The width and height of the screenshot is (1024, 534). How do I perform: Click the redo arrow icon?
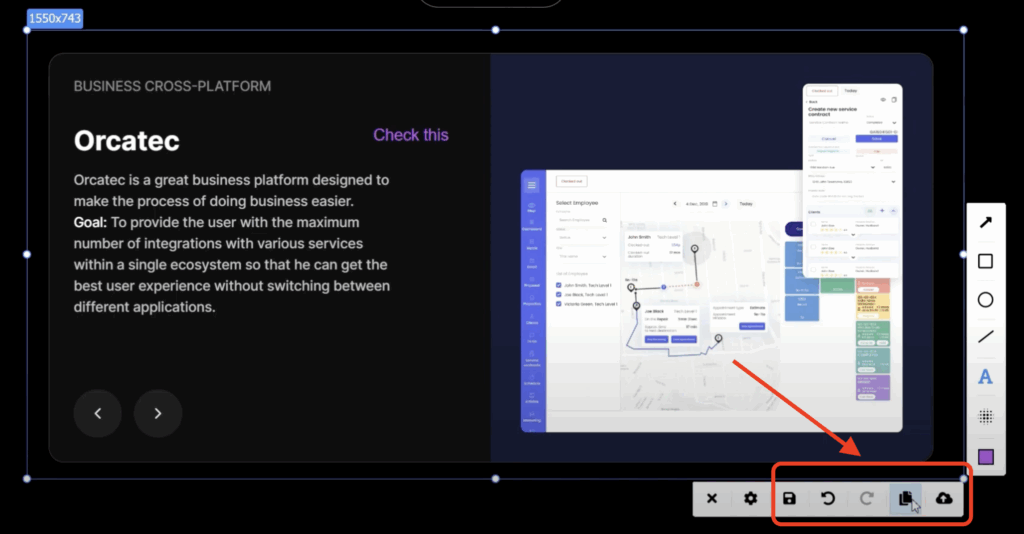867,498
